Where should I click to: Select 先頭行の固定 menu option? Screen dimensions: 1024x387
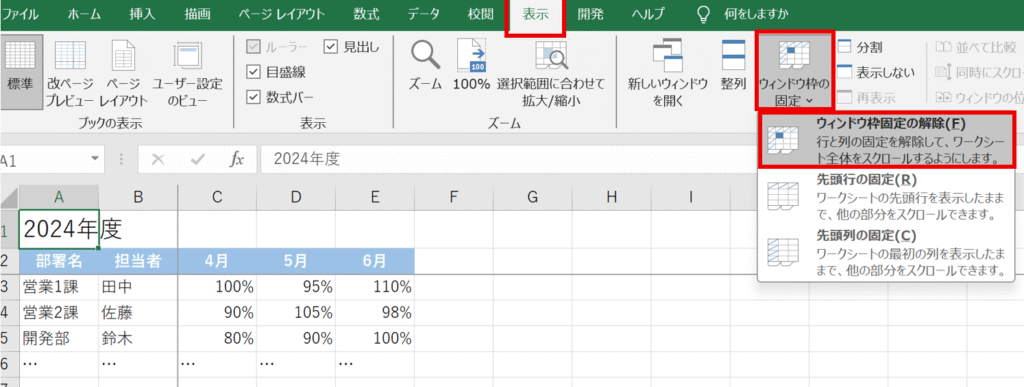pyautogui.click(x=886, y=196)
